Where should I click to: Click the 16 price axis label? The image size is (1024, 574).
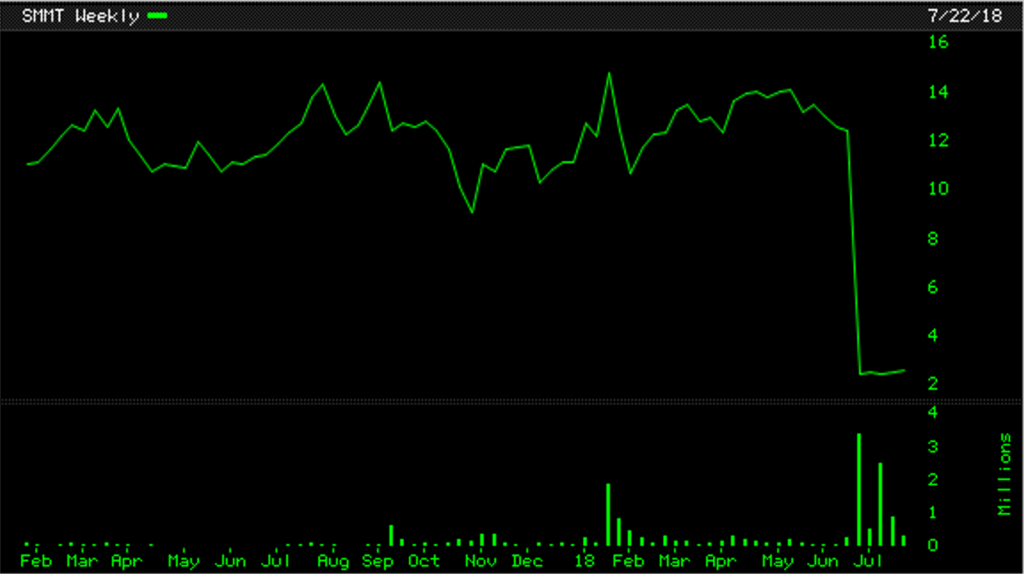pos(938,42)
